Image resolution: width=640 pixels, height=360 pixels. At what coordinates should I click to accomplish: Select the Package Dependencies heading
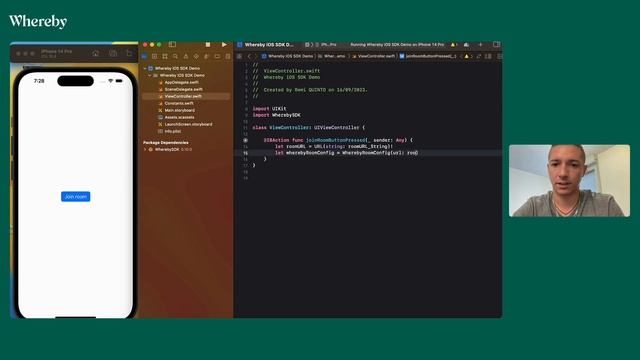(166, 142)
